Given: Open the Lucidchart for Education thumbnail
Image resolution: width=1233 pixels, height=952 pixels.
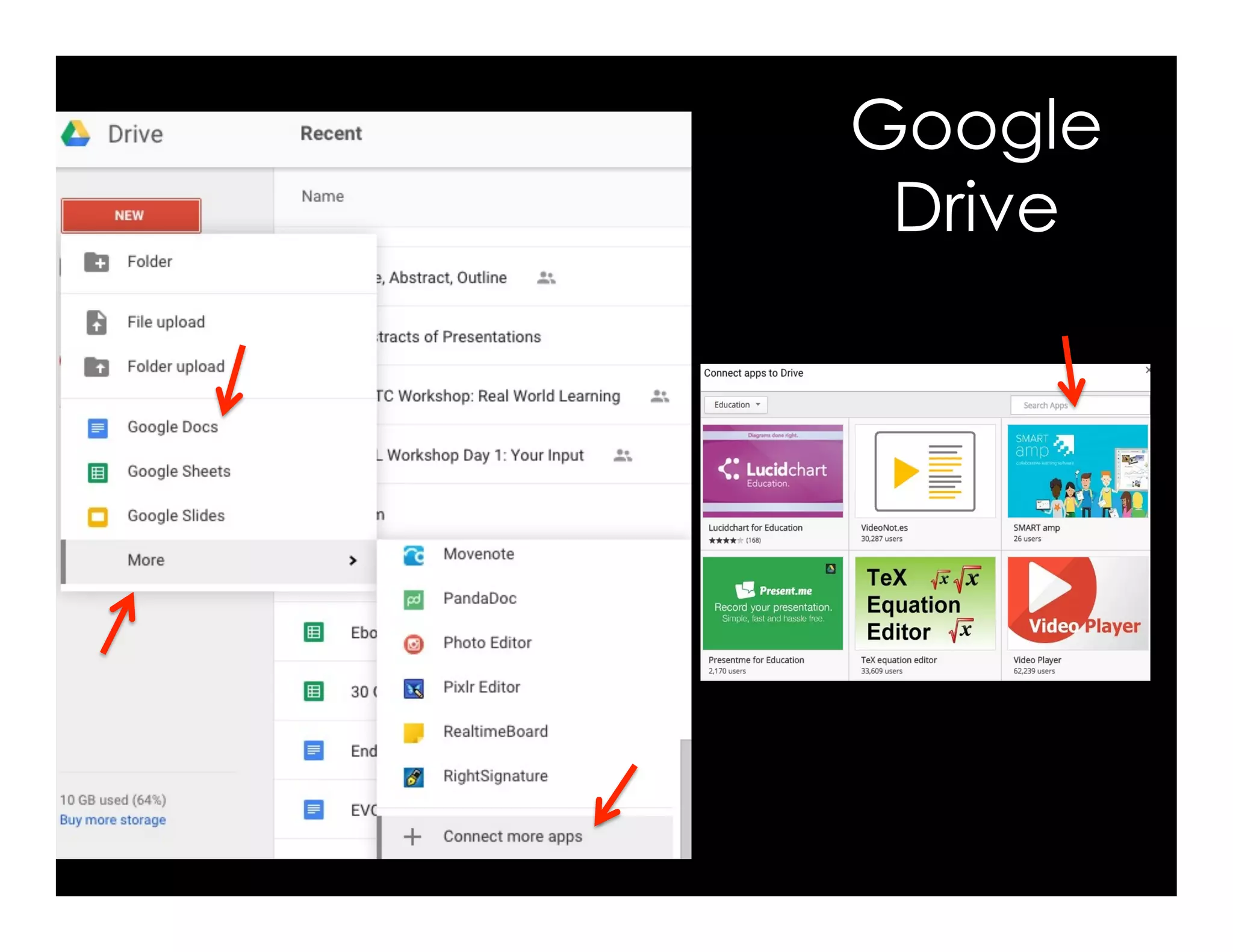Looking at the screenshot, I should pos(773,471).
